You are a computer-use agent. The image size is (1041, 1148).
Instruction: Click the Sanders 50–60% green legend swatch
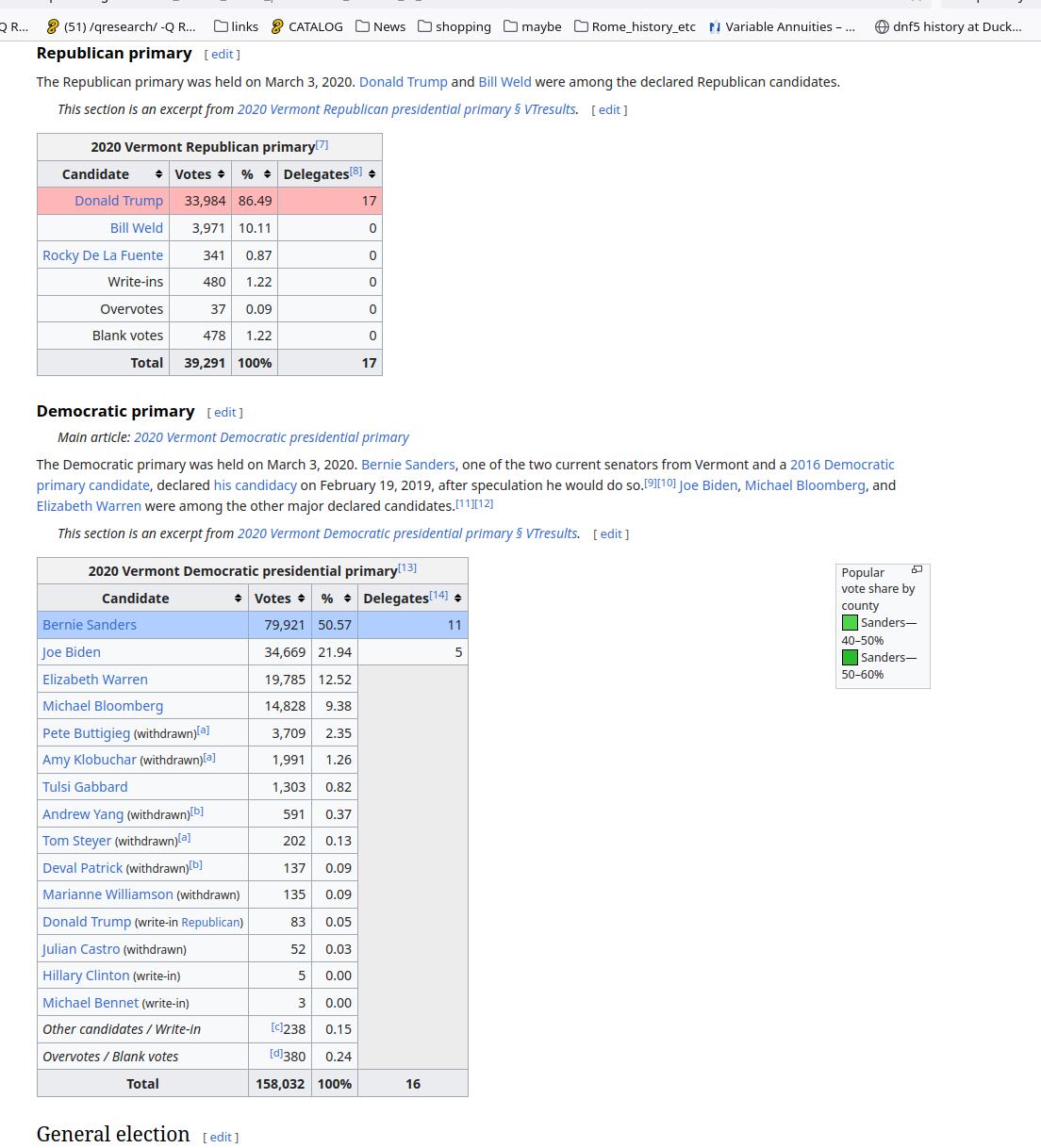(850, 658)
